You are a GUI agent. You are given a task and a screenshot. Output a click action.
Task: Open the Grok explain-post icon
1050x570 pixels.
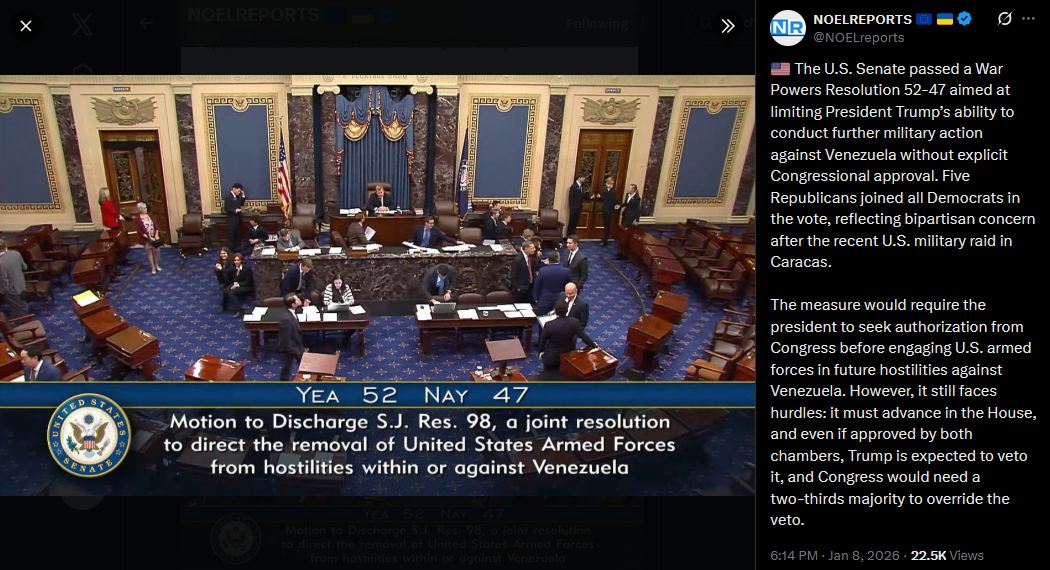coord(1004,19)
